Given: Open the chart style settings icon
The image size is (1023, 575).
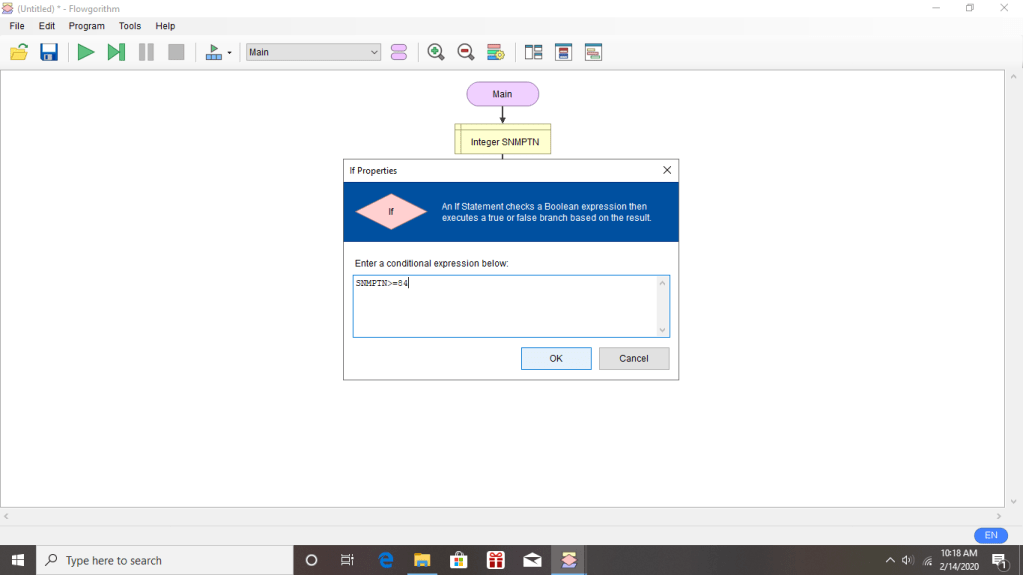Looking at the screenshot, I should tap(495, 52).
